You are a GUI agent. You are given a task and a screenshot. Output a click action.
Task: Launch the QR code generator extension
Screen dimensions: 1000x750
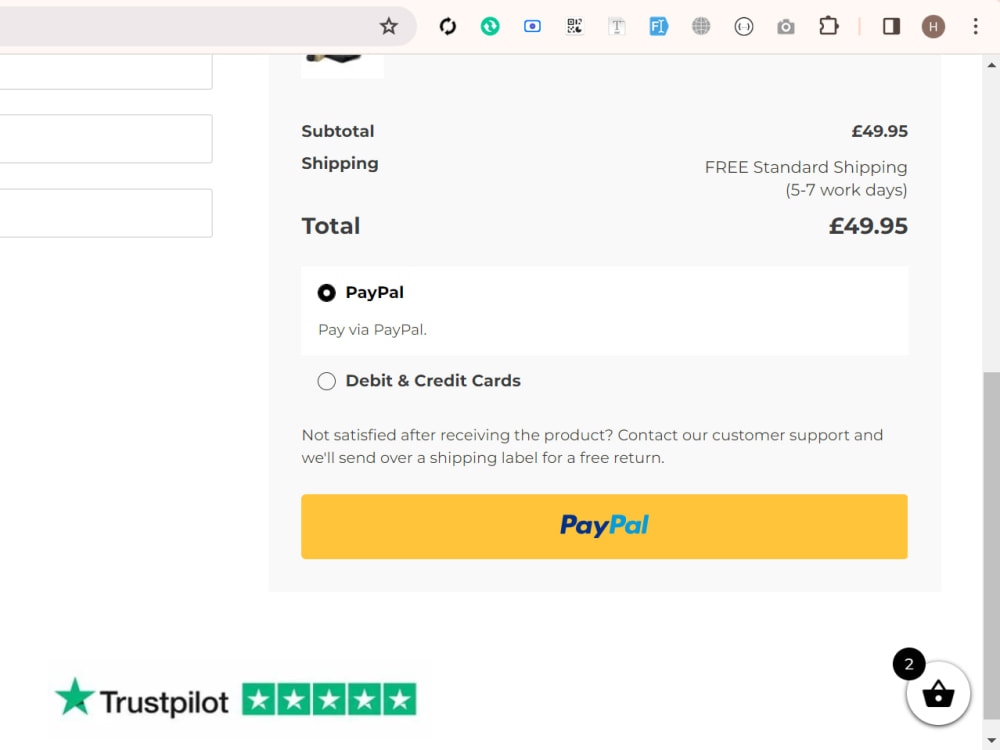(x=575, y=26)
